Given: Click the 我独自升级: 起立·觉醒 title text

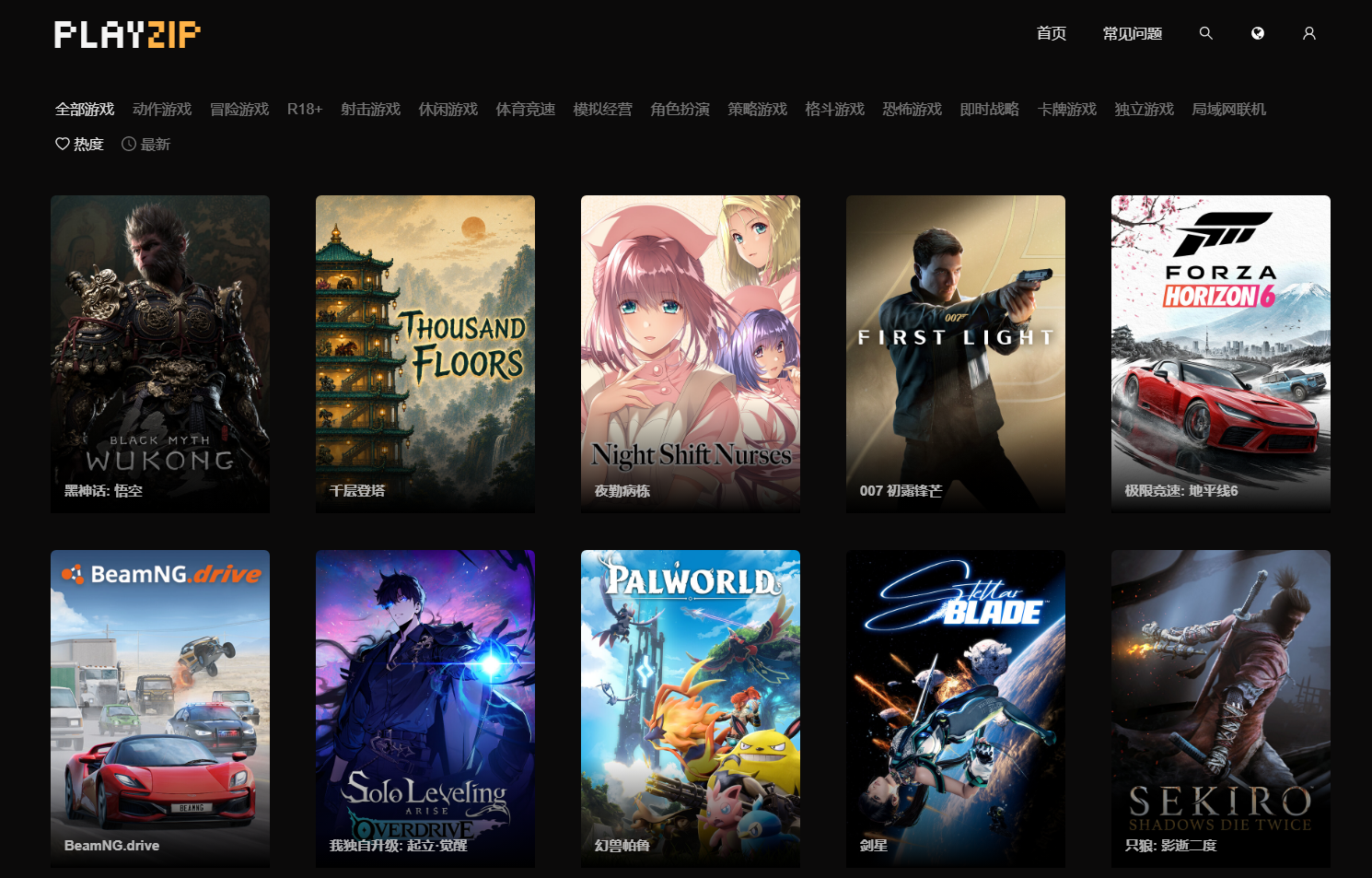Looking at the screenshot, I should pos(398,846).
